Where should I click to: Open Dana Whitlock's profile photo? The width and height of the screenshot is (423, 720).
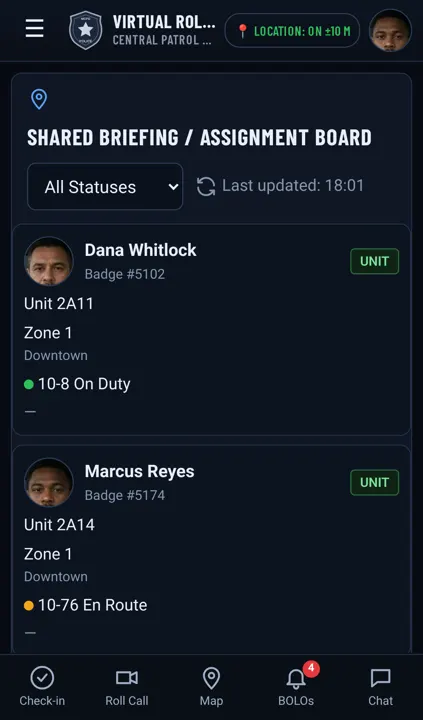[x=49, y=261]
